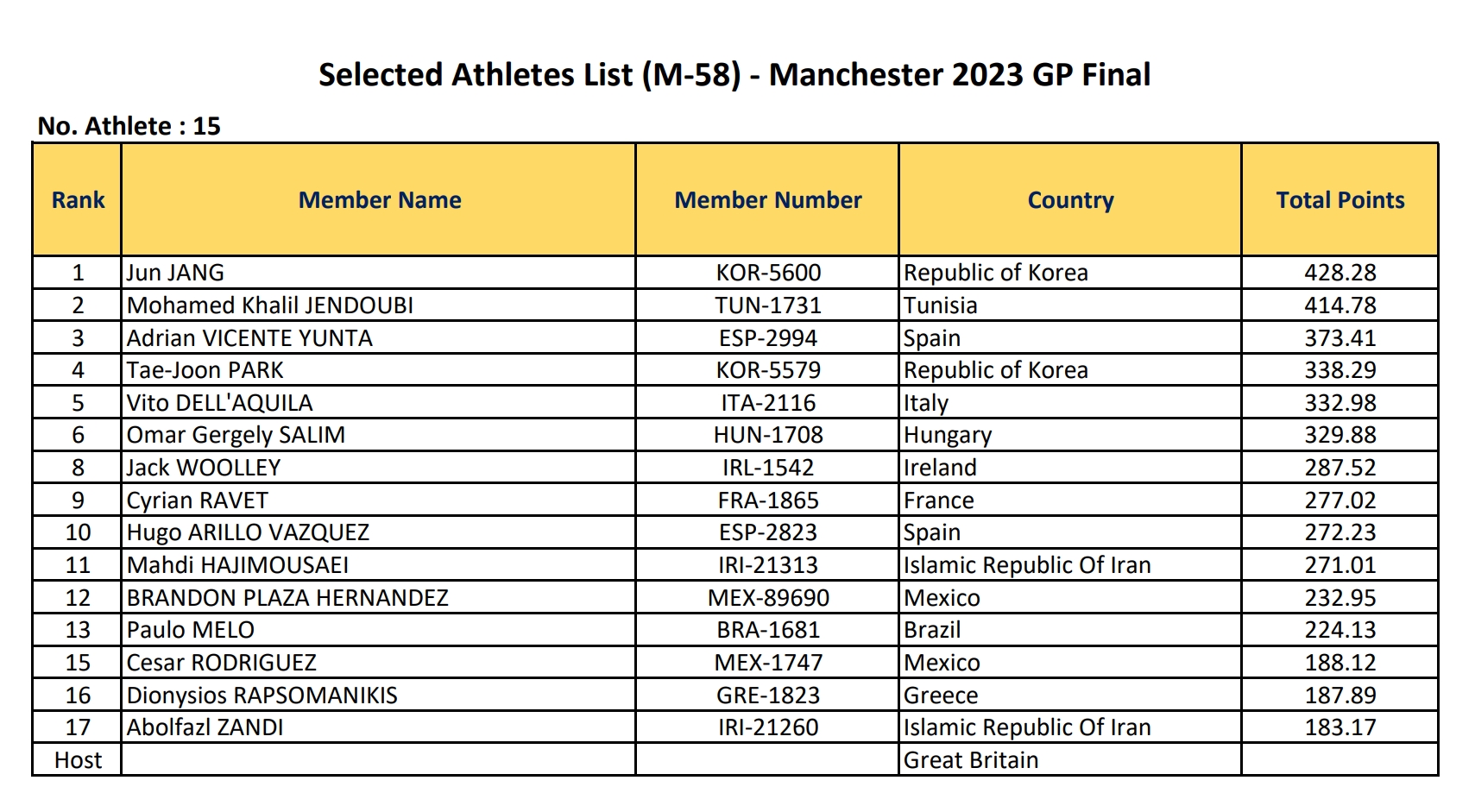
Task: Select Paulo MELO's points 224.13
Action: [x=1340, y=630]
